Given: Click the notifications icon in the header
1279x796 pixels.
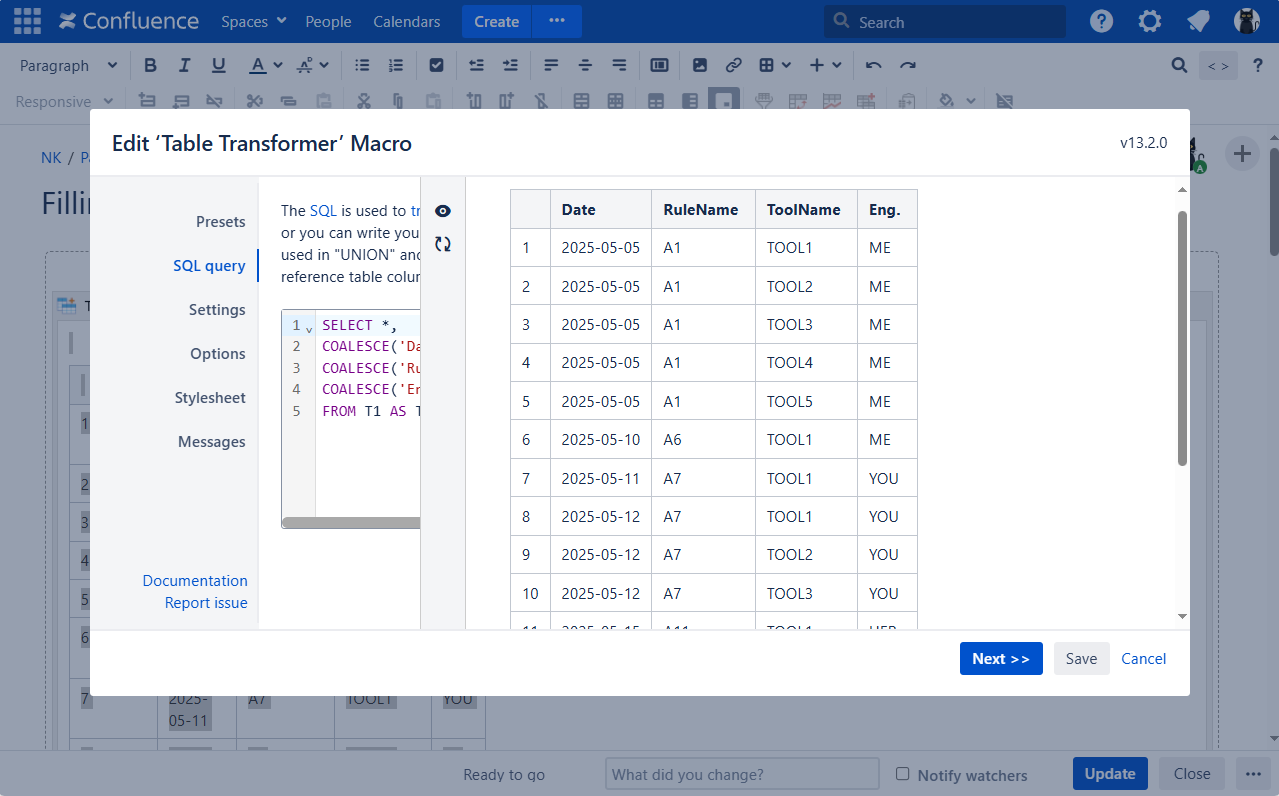Looking at the screenshot, I should tap(1198, 21).
